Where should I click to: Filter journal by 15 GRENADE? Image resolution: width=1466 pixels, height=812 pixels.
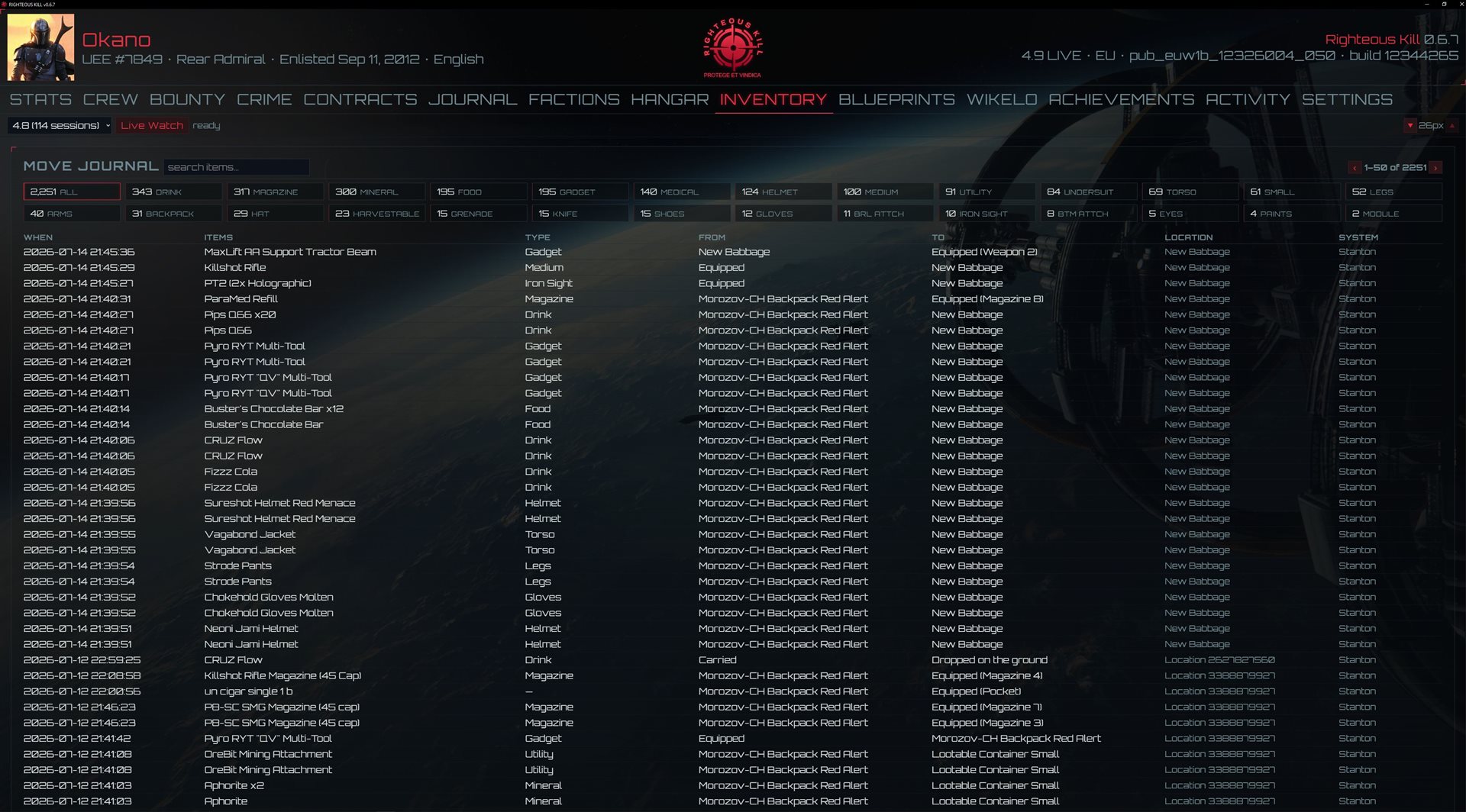478,214
